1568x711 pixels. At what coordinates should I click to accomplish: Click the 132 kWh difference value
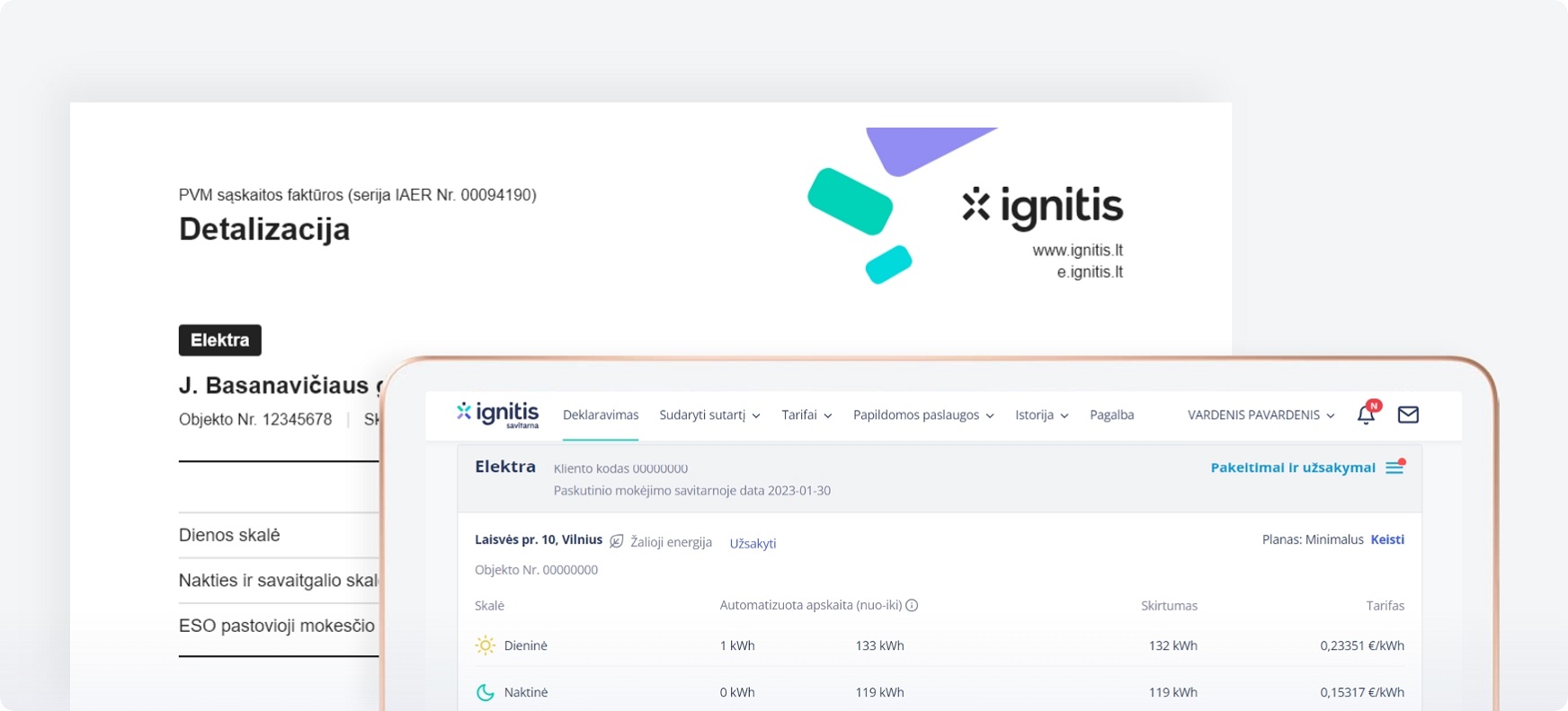[1172, 645]
